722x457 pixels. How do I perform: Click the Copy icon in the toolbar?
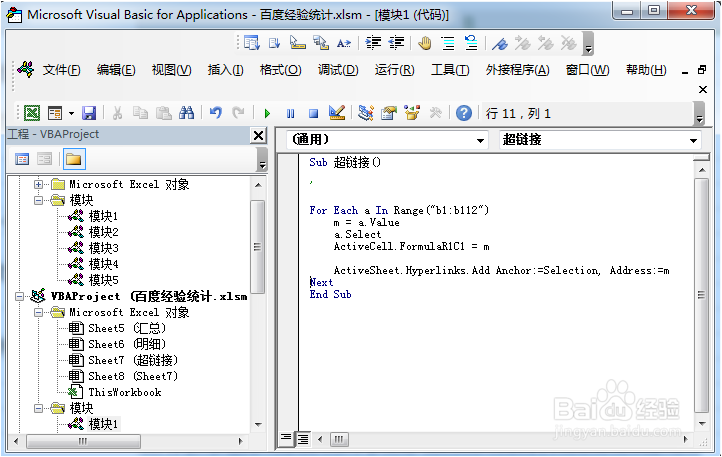pos(140,113)
